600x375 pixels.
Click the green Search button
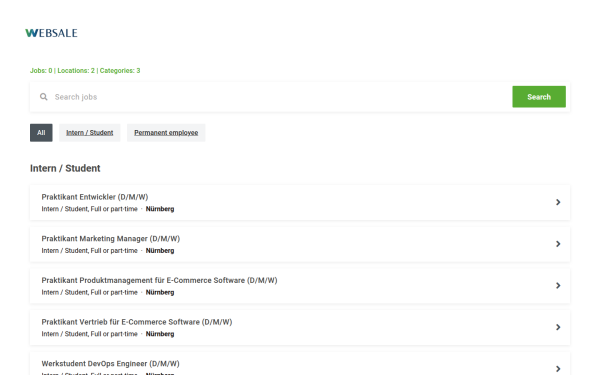click(x=539, y=97)
